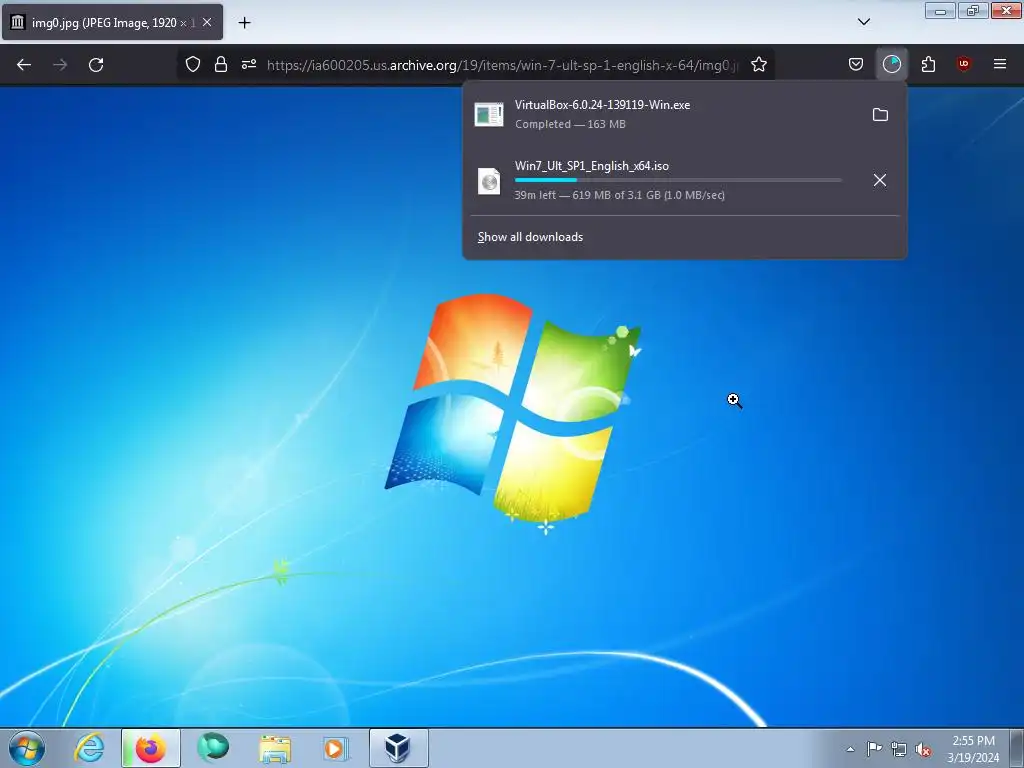The height and width of the screenshot is (768, 1024).
Task: Reload the current page
Action: 96,64
